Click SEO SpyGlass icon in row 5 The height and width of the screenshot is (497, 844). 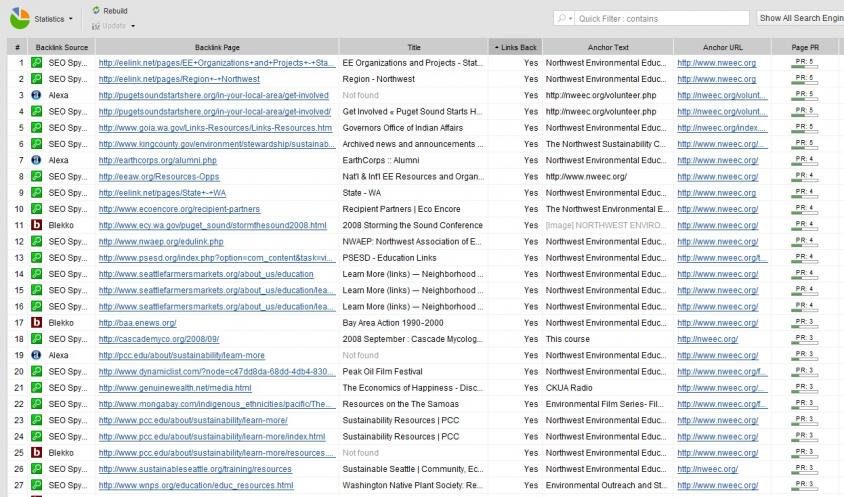[x=36, y=128]
